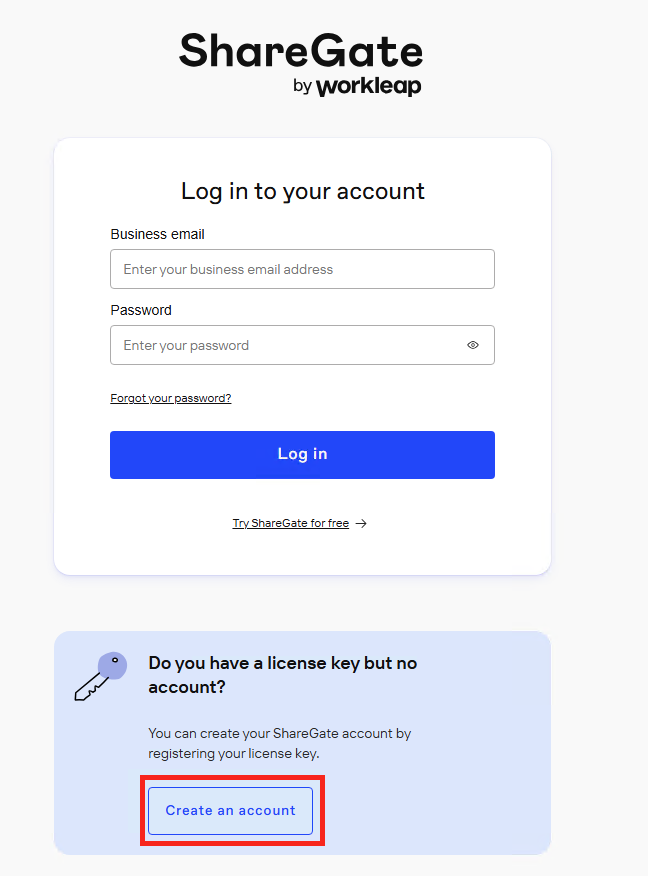Click the Create an account button
This screenshot has height=876, width=648.
(230, 811)
